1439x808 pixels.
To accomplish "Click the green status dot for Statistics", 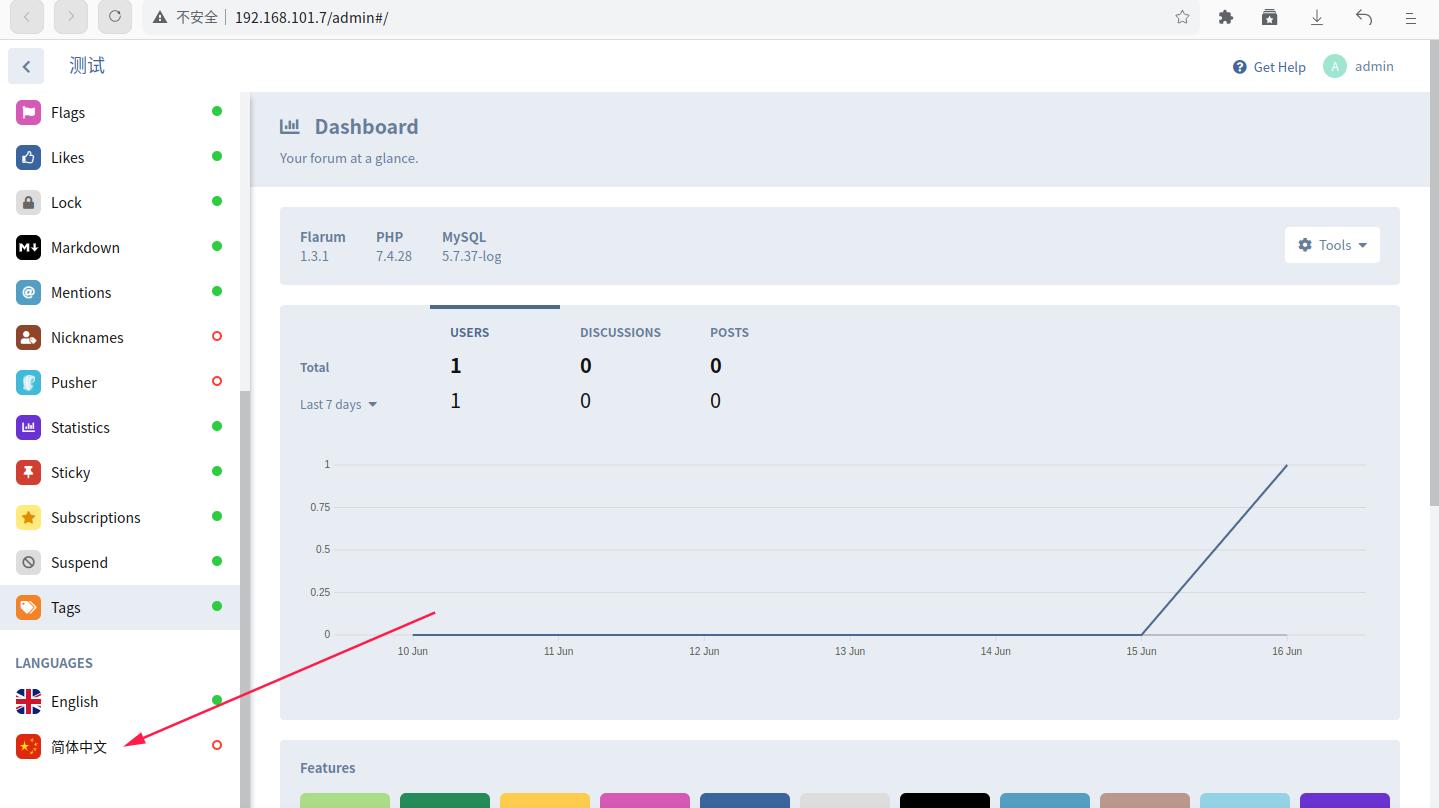I will pos(217,426).
